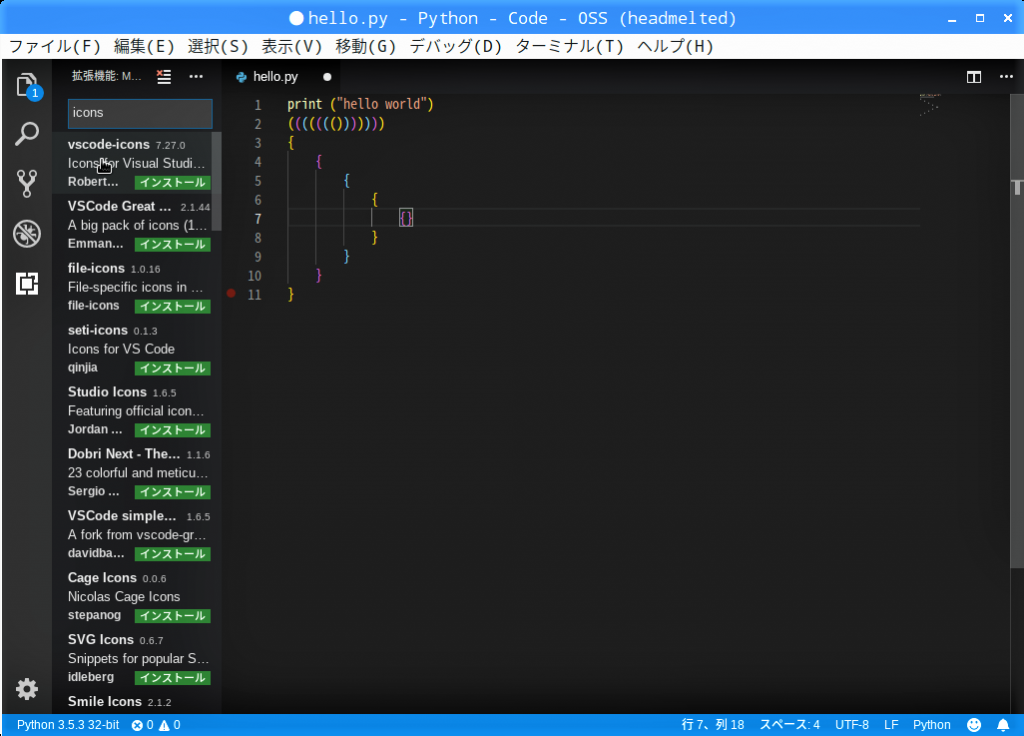Click print statement on line 1

click(x=360, y=104)
